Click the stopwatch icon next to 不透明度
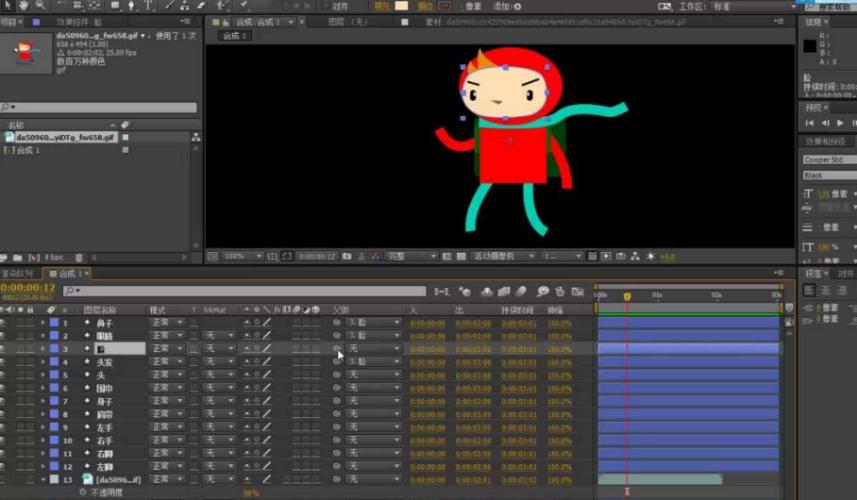Screen dimensions: 857x500 pyautogui.click(x=83, y=492)
